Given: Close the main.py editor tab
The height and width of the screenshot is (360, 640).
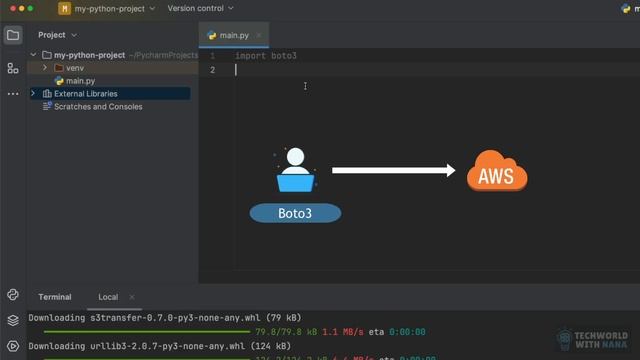Looking at the screenshot, I should tap(259, 36).
